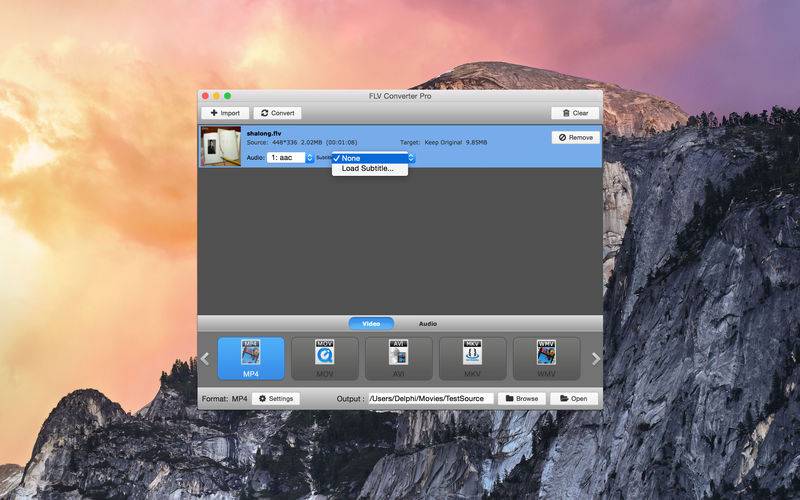800x500 pixels.
Task: Maximize the FLV Converter Pro window
Action: (x=228, y=96)
